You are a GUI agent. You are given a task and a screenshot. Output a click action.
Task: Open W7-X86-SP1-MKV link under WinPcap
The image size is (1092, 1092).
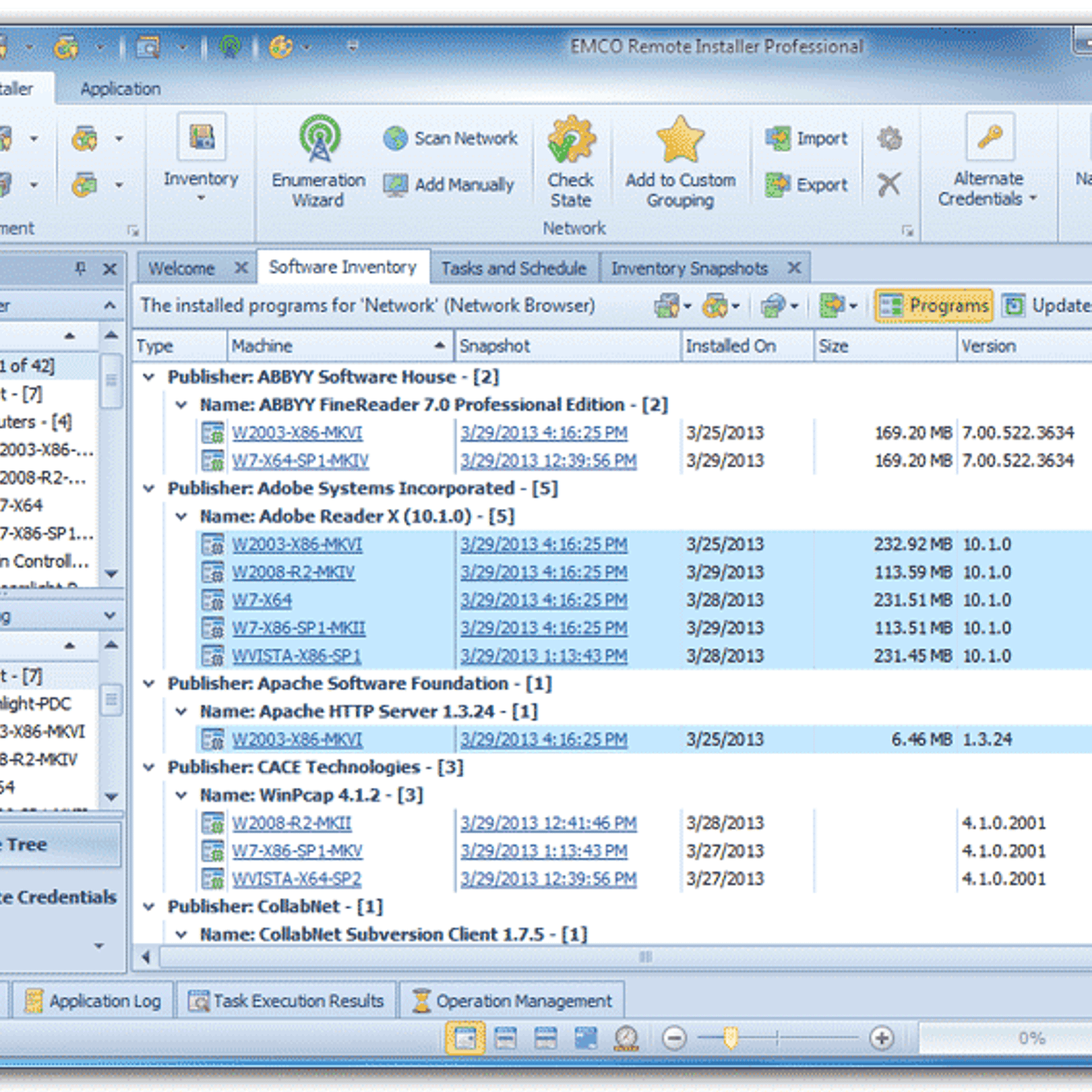[297, 851]
